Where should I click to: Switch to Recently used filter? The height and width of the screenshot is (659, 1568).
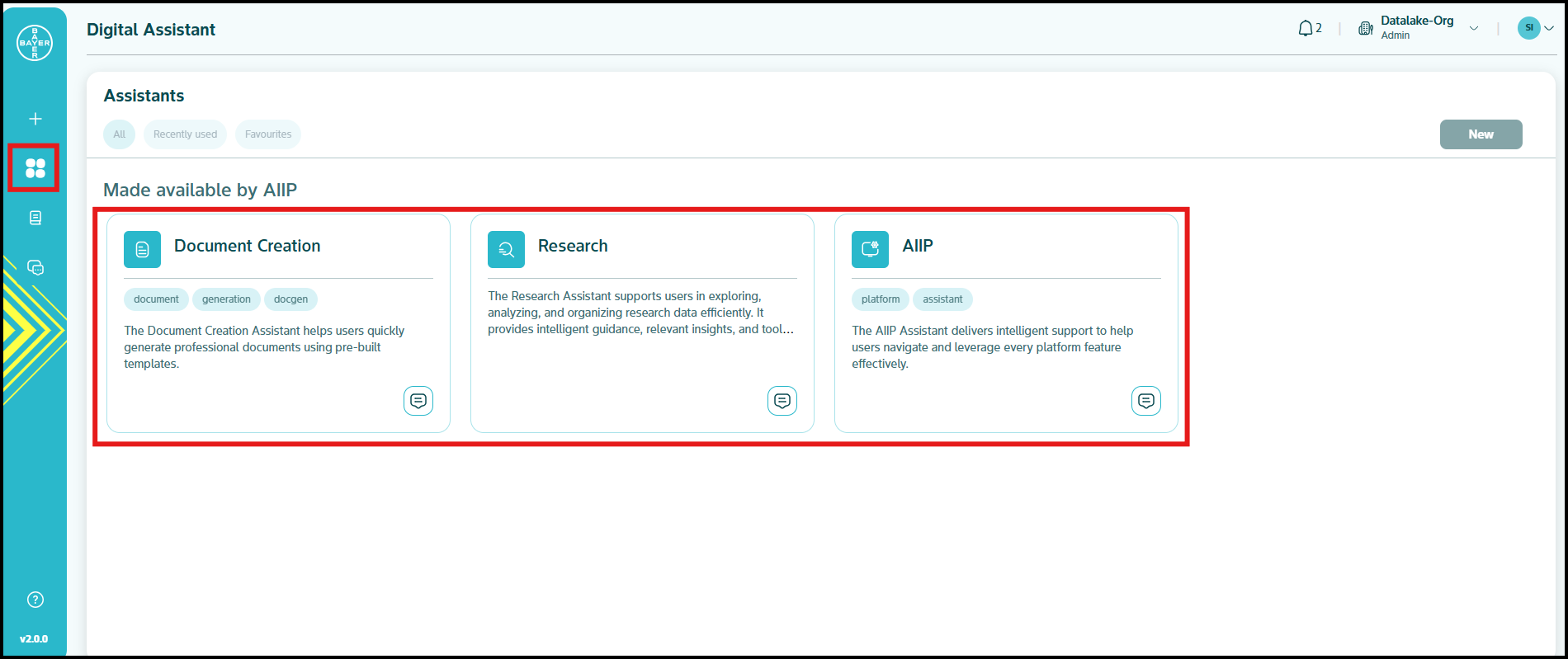click(x=185, y=134)
